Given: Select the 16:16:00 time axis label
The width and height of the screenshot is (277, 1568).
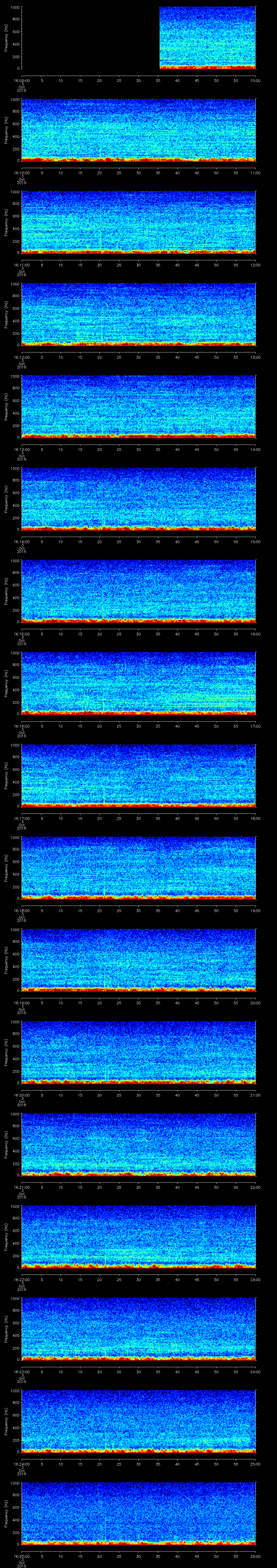Looking at the screenshot, I should 21,726.
